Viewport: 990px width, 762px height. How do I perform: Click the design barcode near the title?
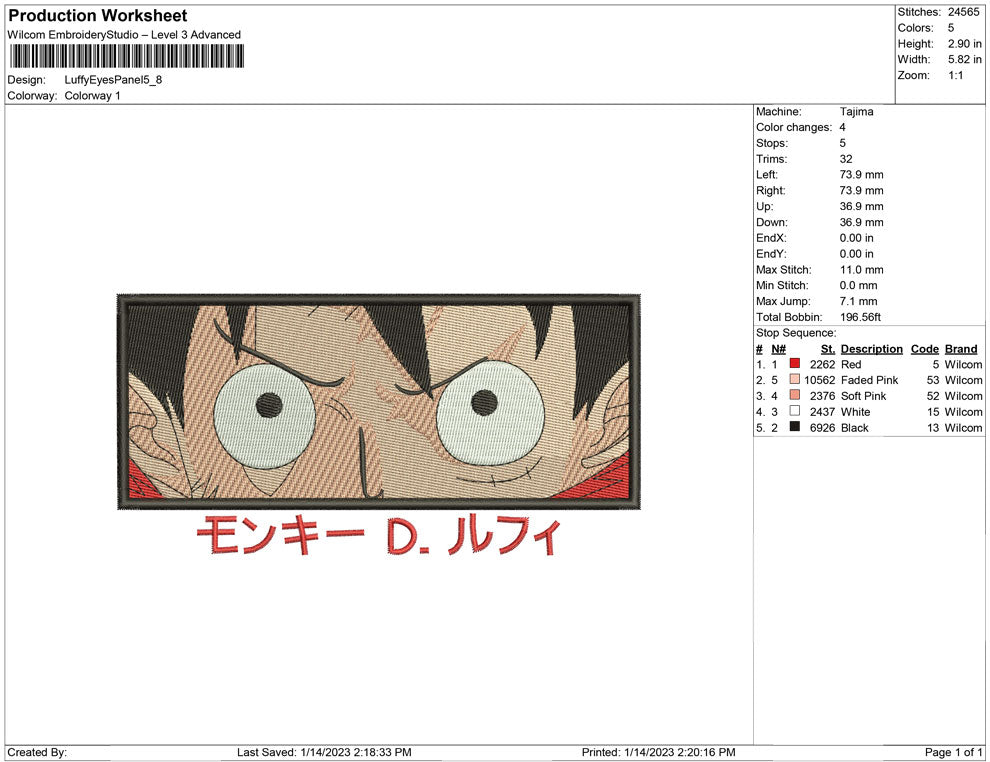coord(125,55)
